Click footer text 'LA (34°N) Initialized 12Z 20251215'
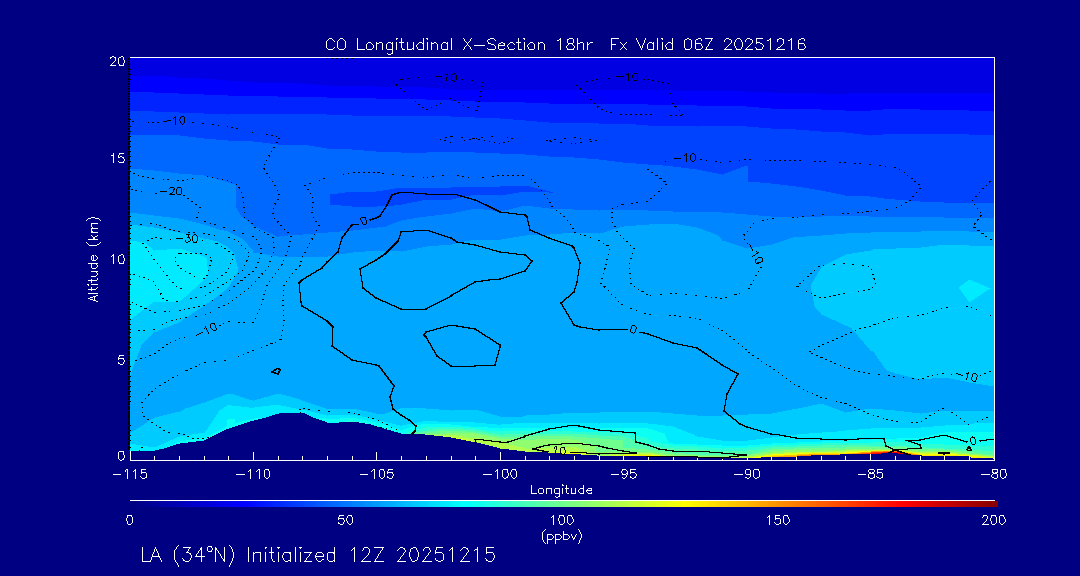Screen dimensions: 1080x576 point(318,555)
